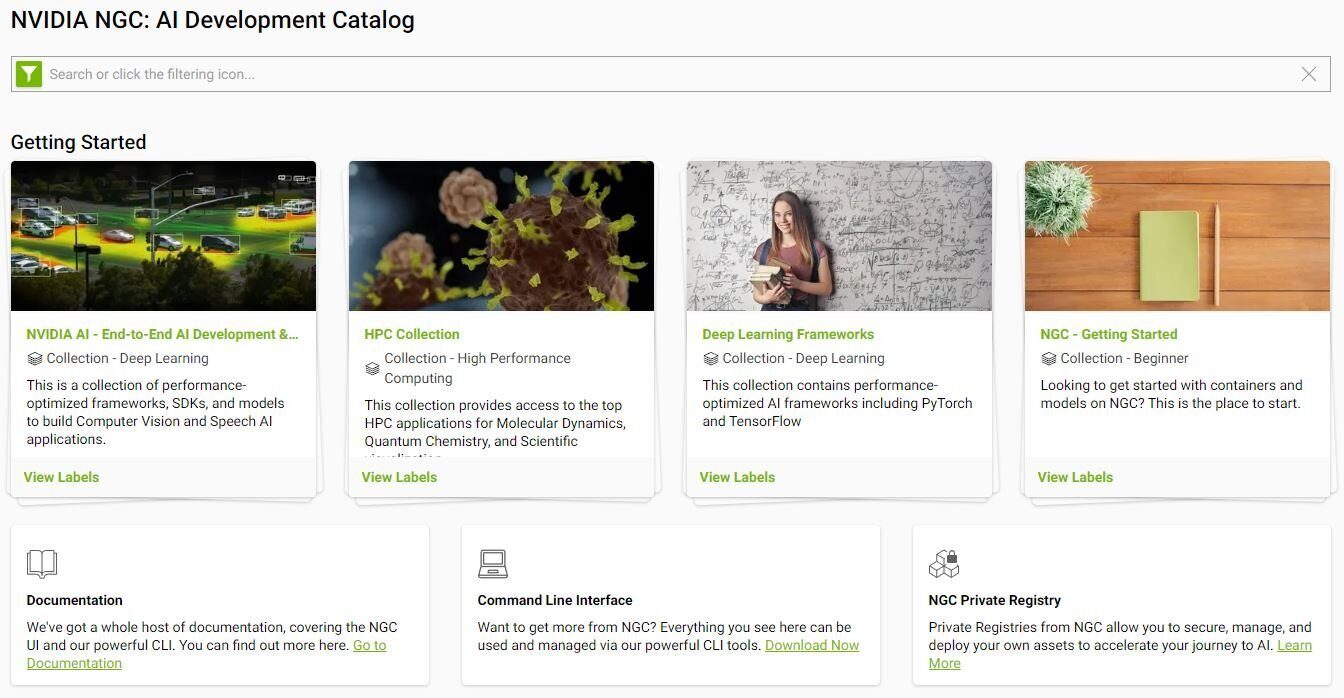Viewport: 1344px width, 698px height.
Task: Open the traffic heatmap thumbnail image
Action: click(x=163, y=236)
